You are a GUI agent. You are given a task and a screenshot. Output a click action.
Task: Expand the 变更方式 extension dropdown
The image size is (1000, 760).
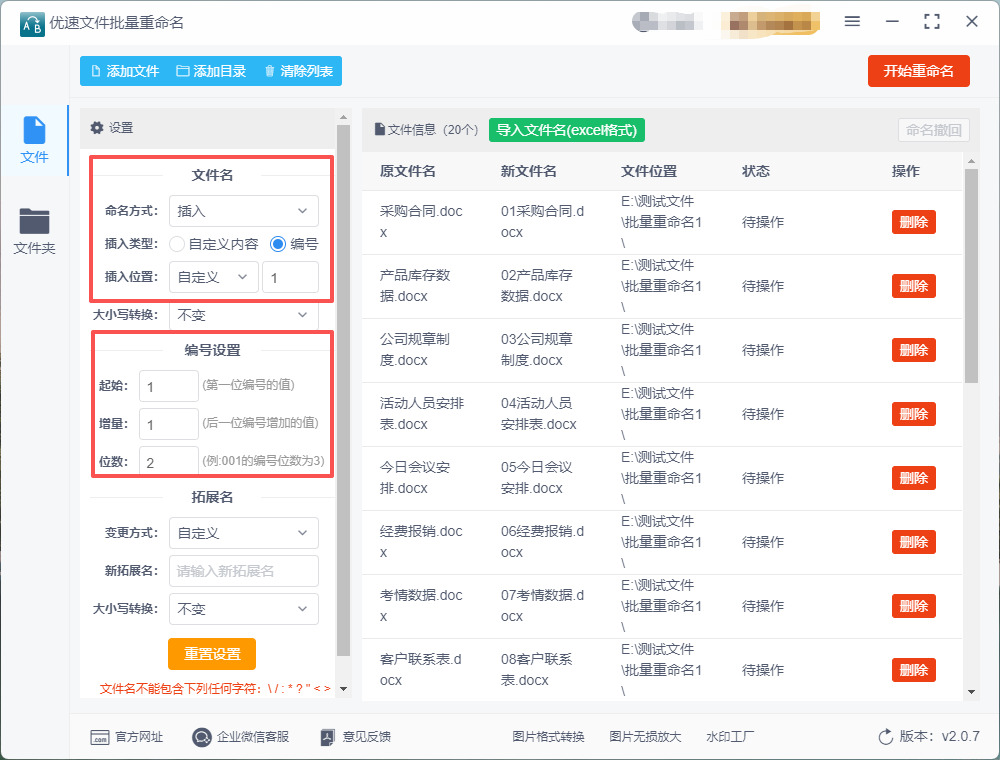(x=243, y=533)
